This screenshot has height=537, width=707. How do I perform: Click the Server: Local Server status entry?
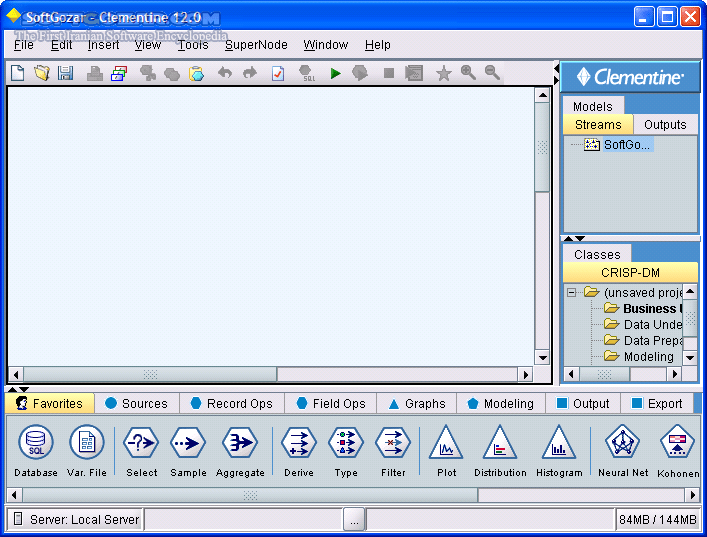[x=76, y=519]
